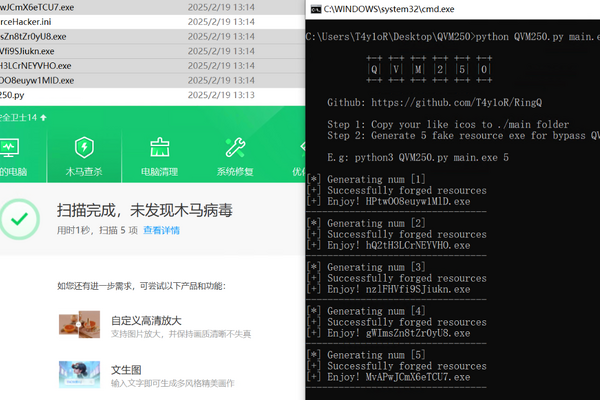Click the 扫描完成，未发现木马病毒 heading
Image resolution: width=600 pixels, height=400 pixels.
point(145,210)
